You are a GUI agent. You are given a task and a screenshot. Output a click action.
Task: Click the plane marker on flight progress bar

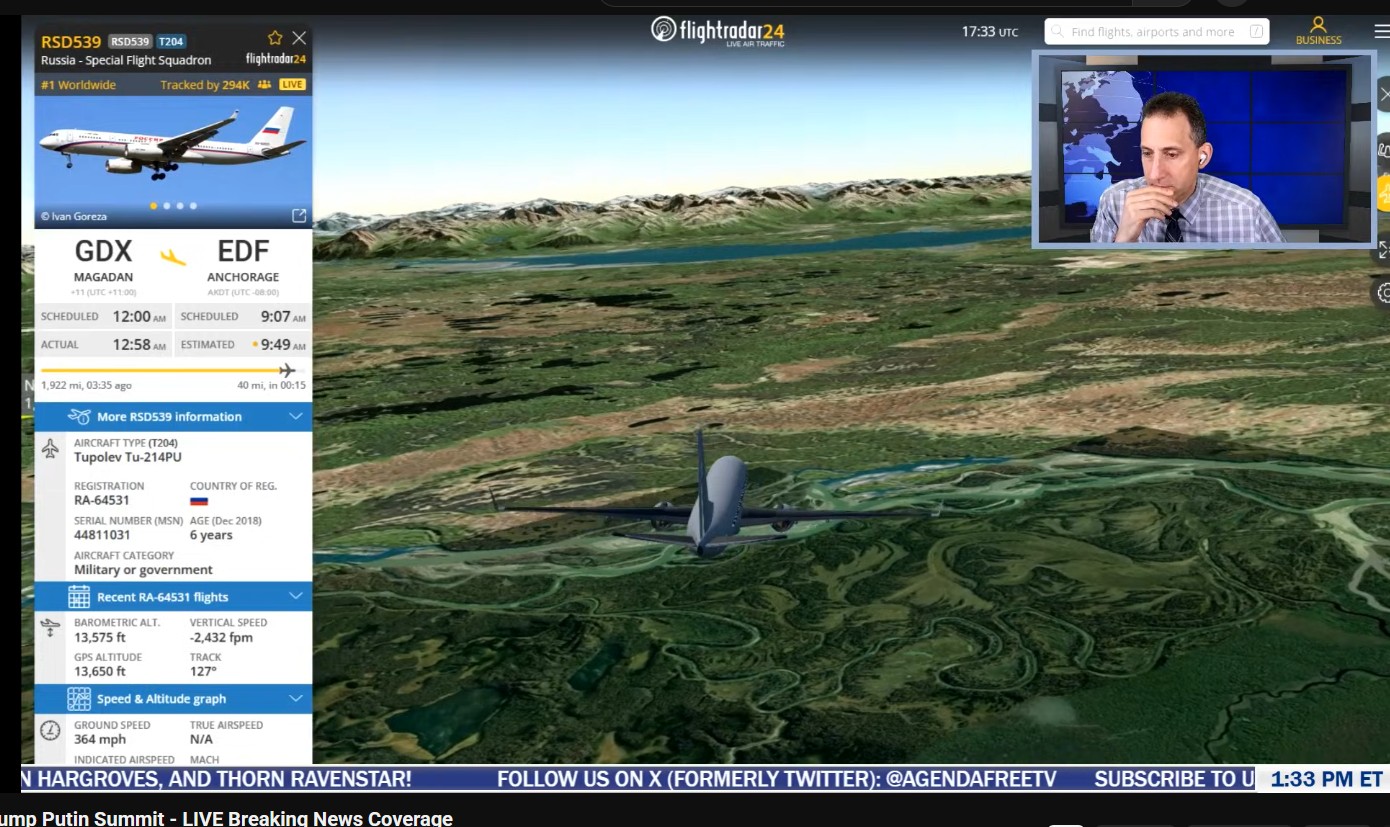(287, 371)
